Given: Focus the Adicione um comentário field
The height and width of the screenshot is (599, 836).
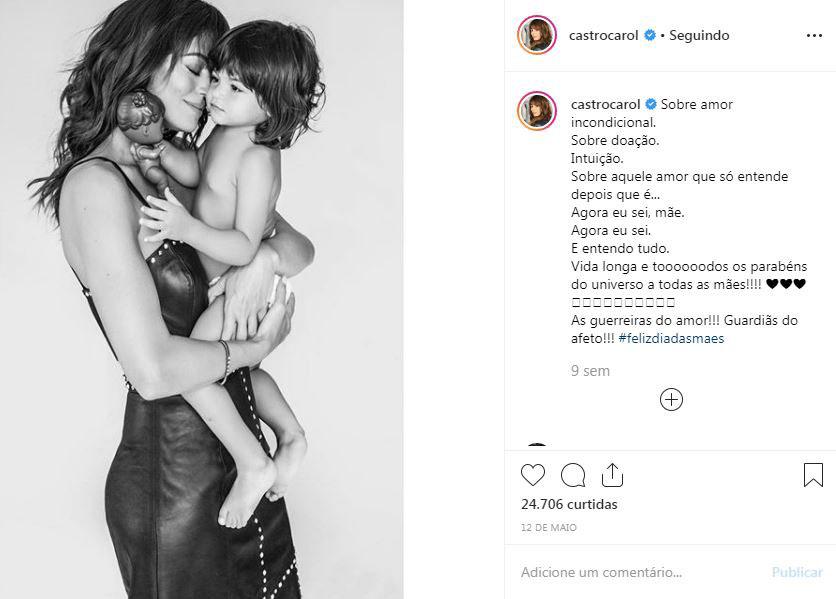Looking at the screenshot, I should (x=640, y=572).
